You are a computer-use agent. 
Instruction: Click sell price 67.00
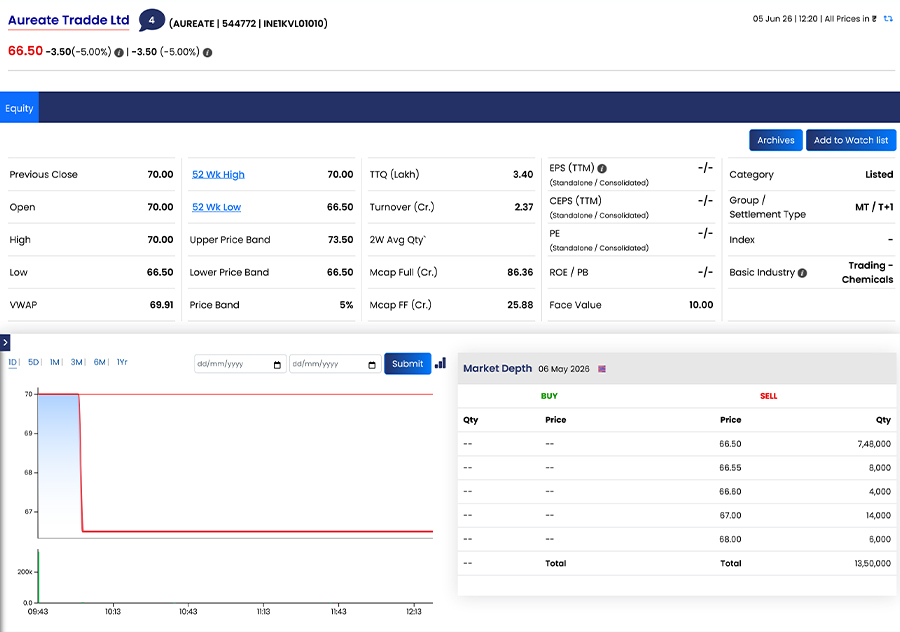coord(730,515)
